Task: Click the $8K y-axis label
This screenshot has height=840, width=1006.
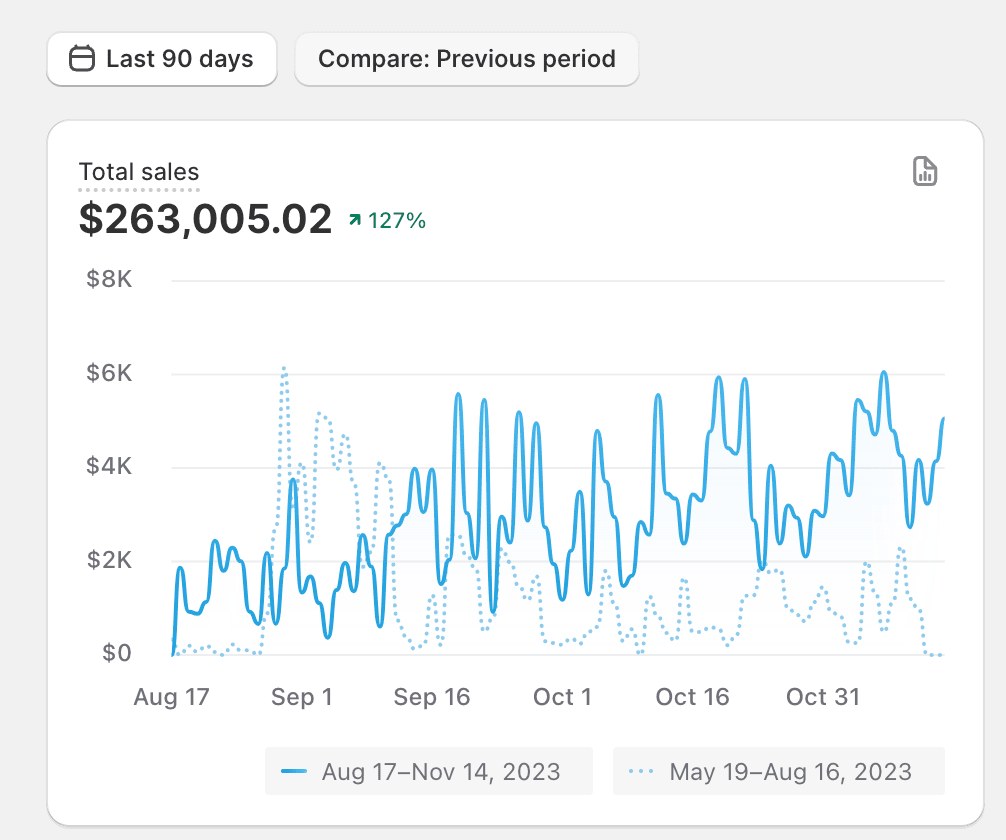Action: pyautogui.click(x=109, y=279)
